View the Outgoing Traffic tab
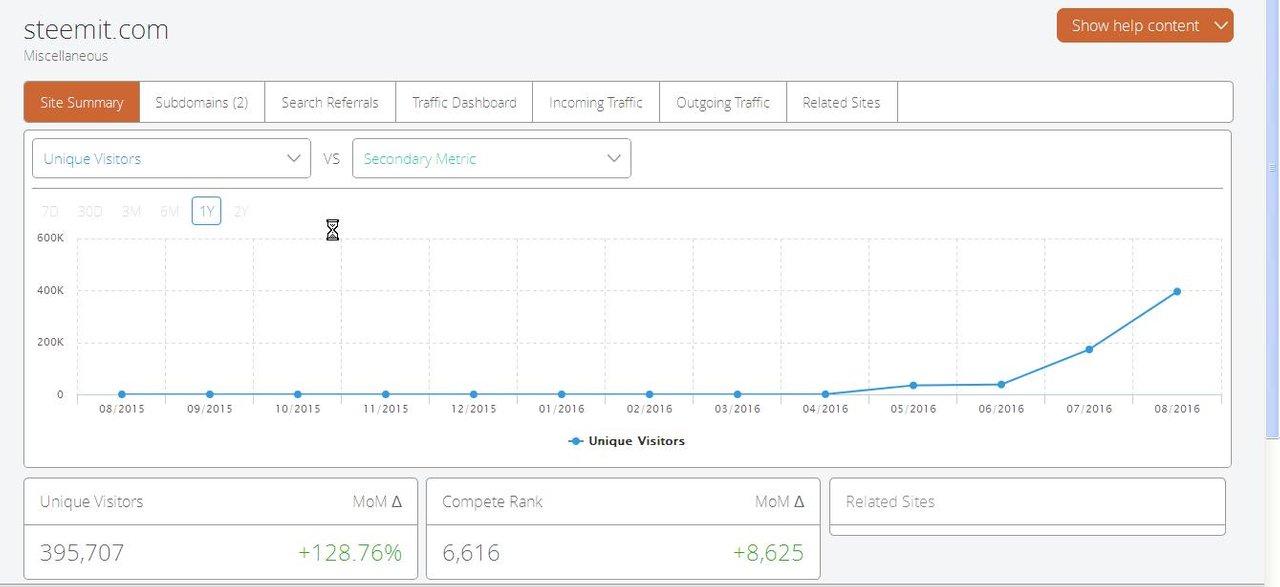This screenshot has width=1280, height=587. 723,102
